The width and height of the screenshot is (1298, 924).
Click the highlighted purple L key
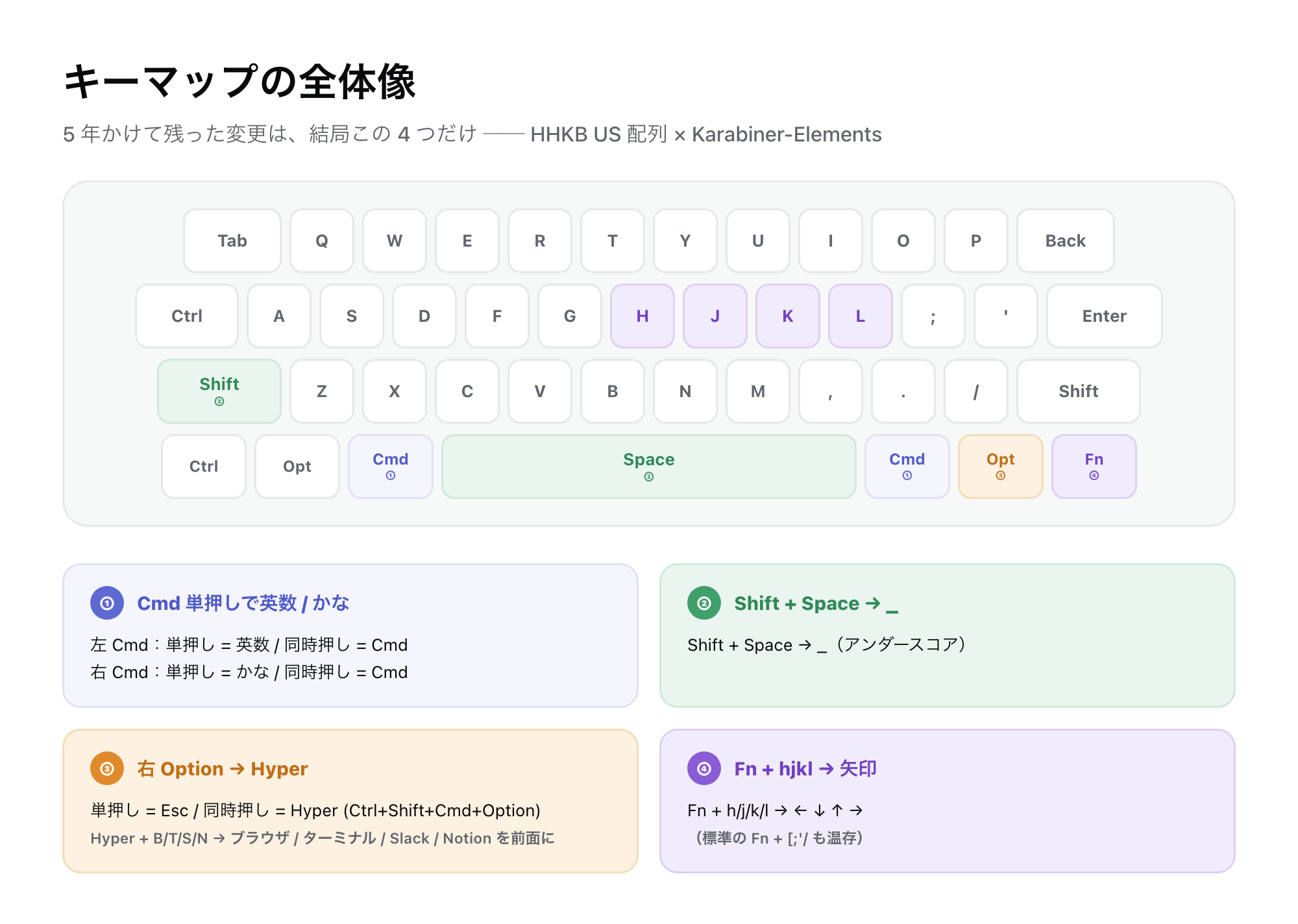pos(861,316)
